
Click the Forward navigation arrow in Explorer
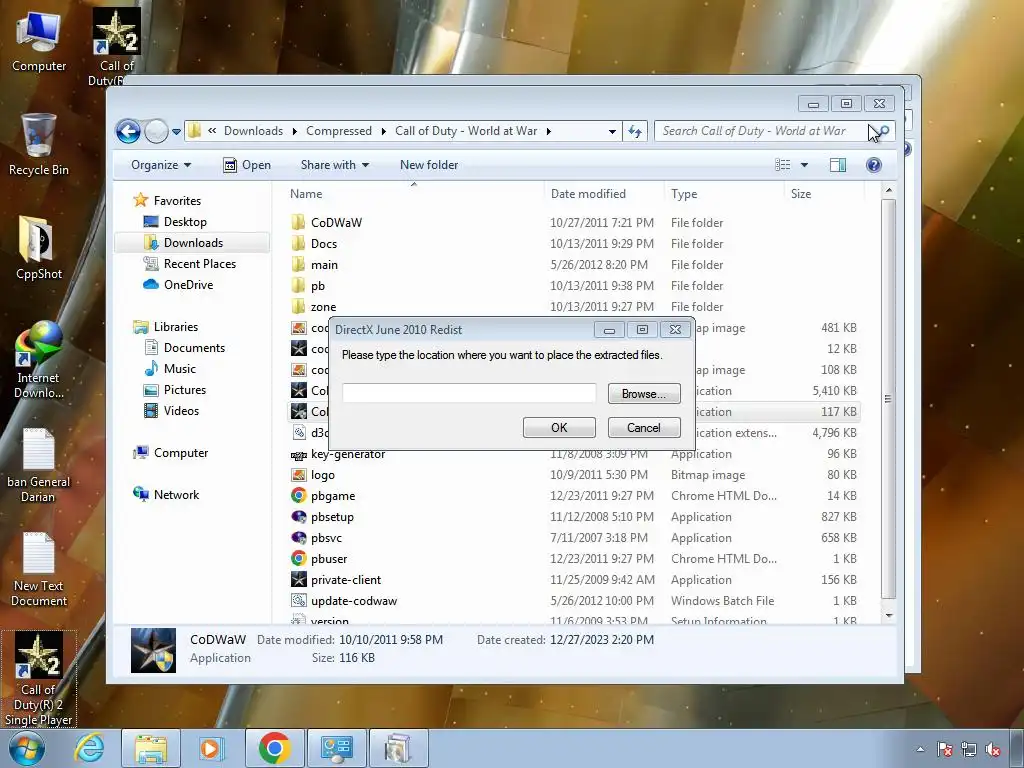[156, 131]
